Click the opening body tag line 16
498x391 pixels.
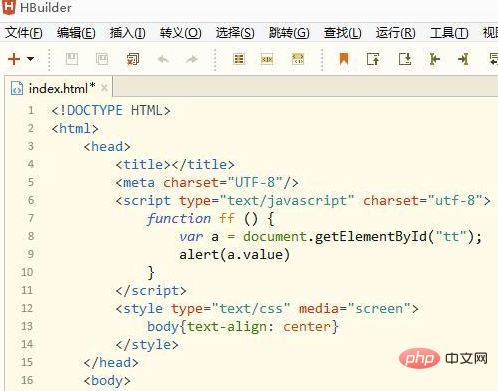[107, 381]
